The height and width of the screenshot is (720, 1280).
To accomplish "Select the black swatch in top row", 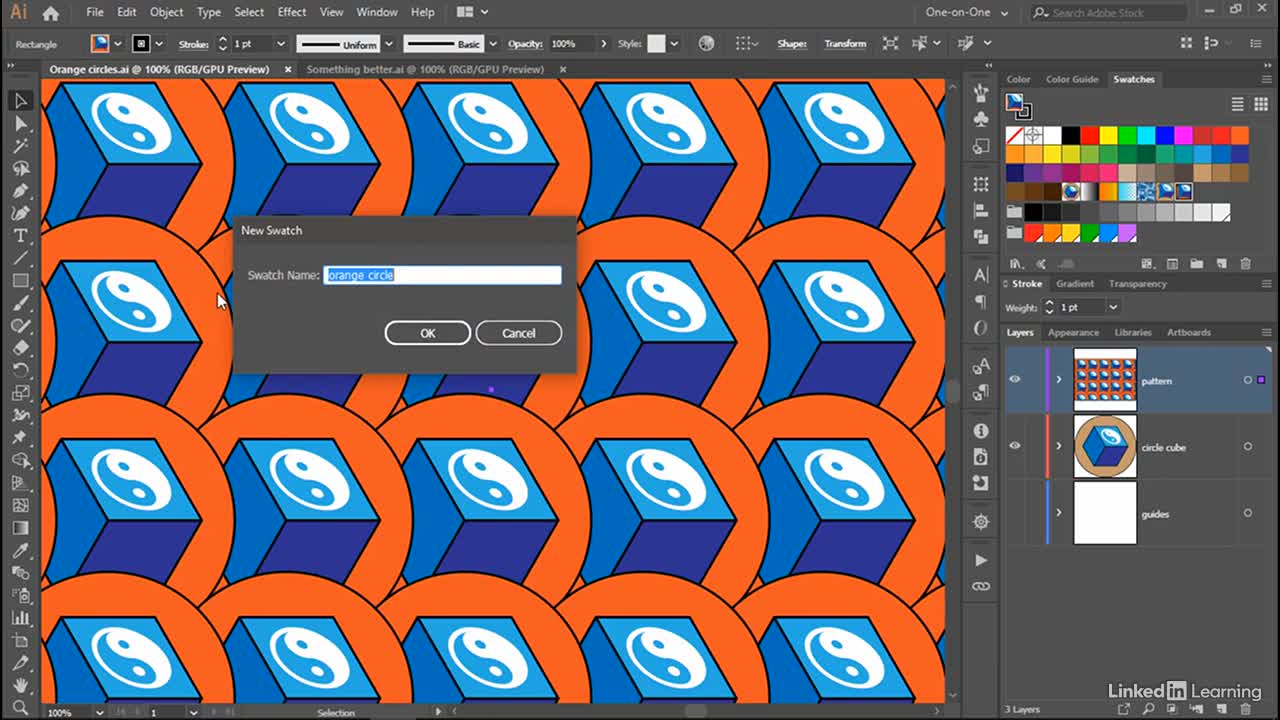I will [x=1071, y=135].
